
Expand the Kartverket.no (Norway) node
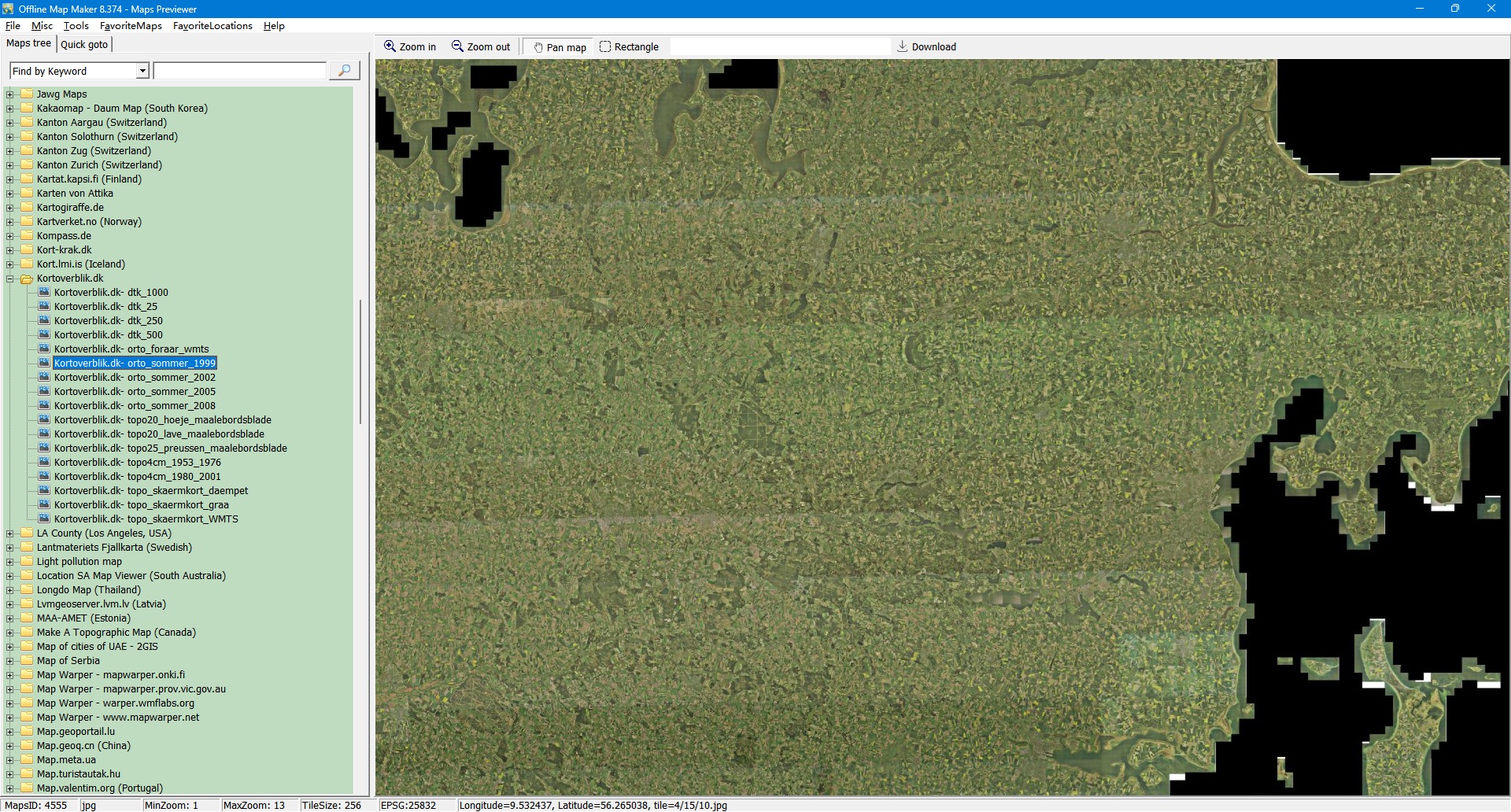(10, 222)
